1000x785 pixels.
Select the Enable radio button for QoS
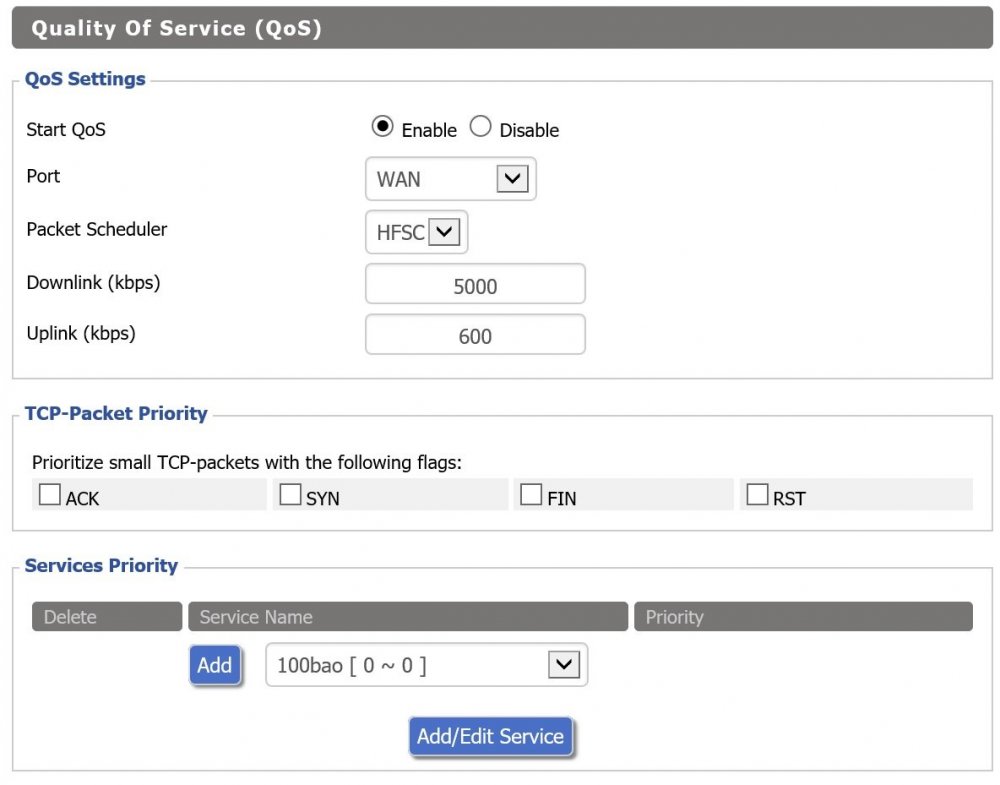pos(381,128)
